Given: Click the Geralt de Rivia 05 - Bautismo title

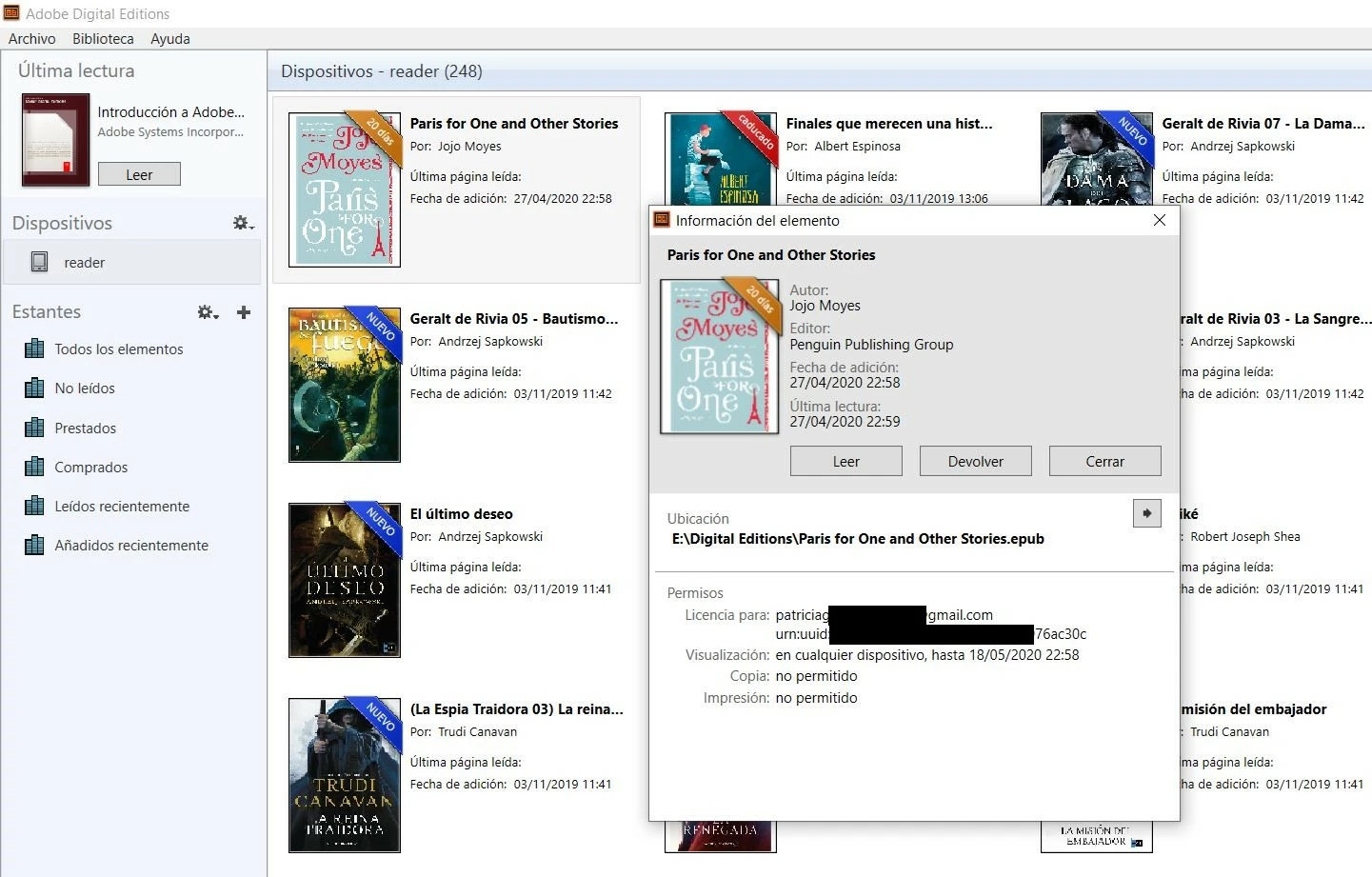Looking at the screenshot, I should point(514,319).
